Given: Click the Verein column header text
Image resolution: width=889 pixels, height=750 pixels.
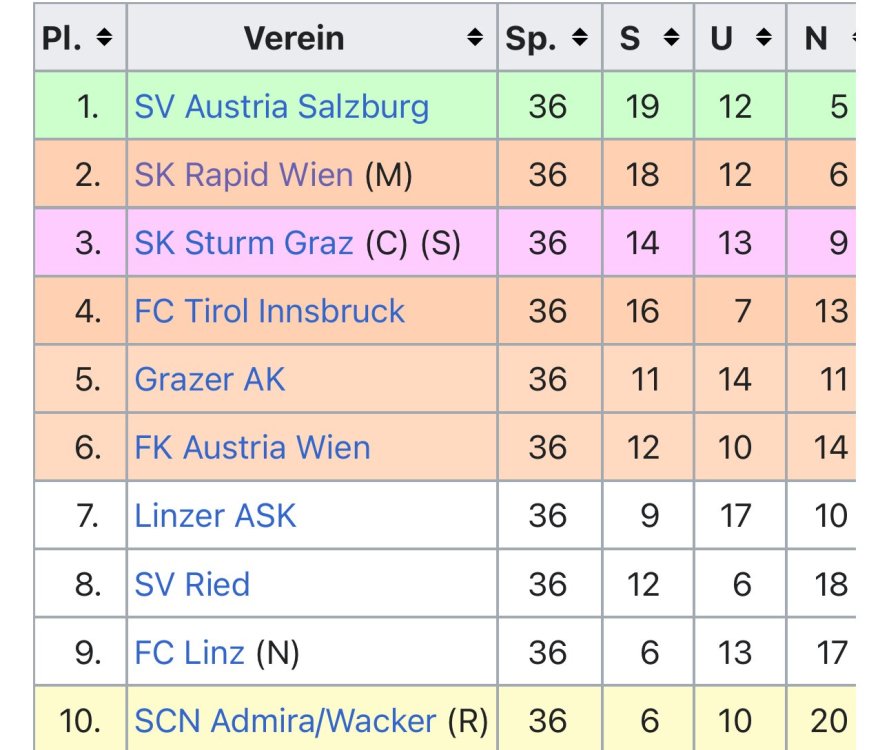Looking at the screenshot, I should [x=294, y=38].
